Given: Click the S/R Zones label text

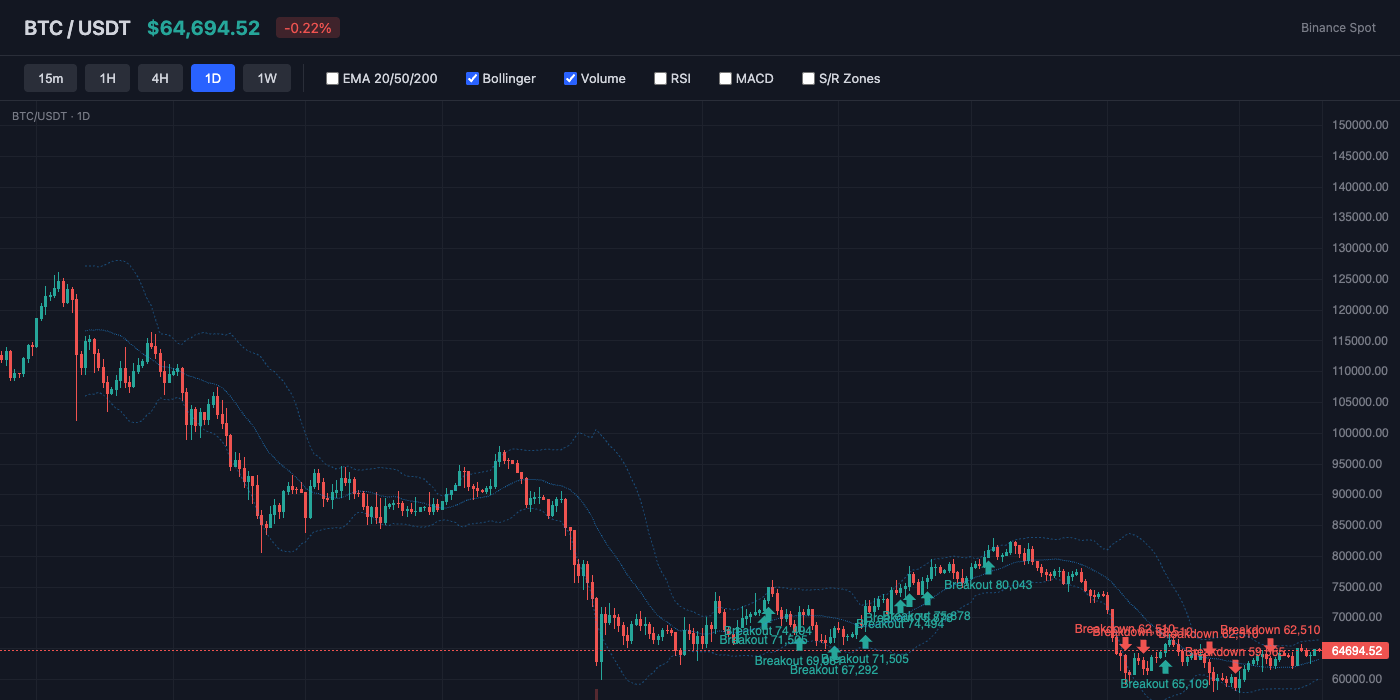Looking at the screenshot, I should 850,78.
